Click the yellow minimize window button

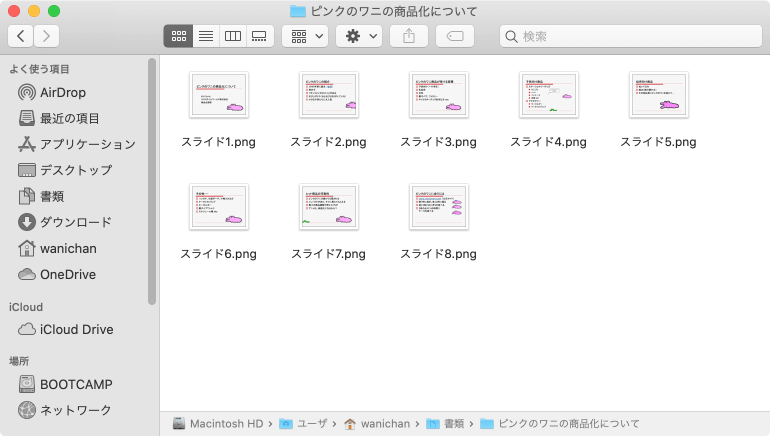pyautogui.click(x=34, y=11)
